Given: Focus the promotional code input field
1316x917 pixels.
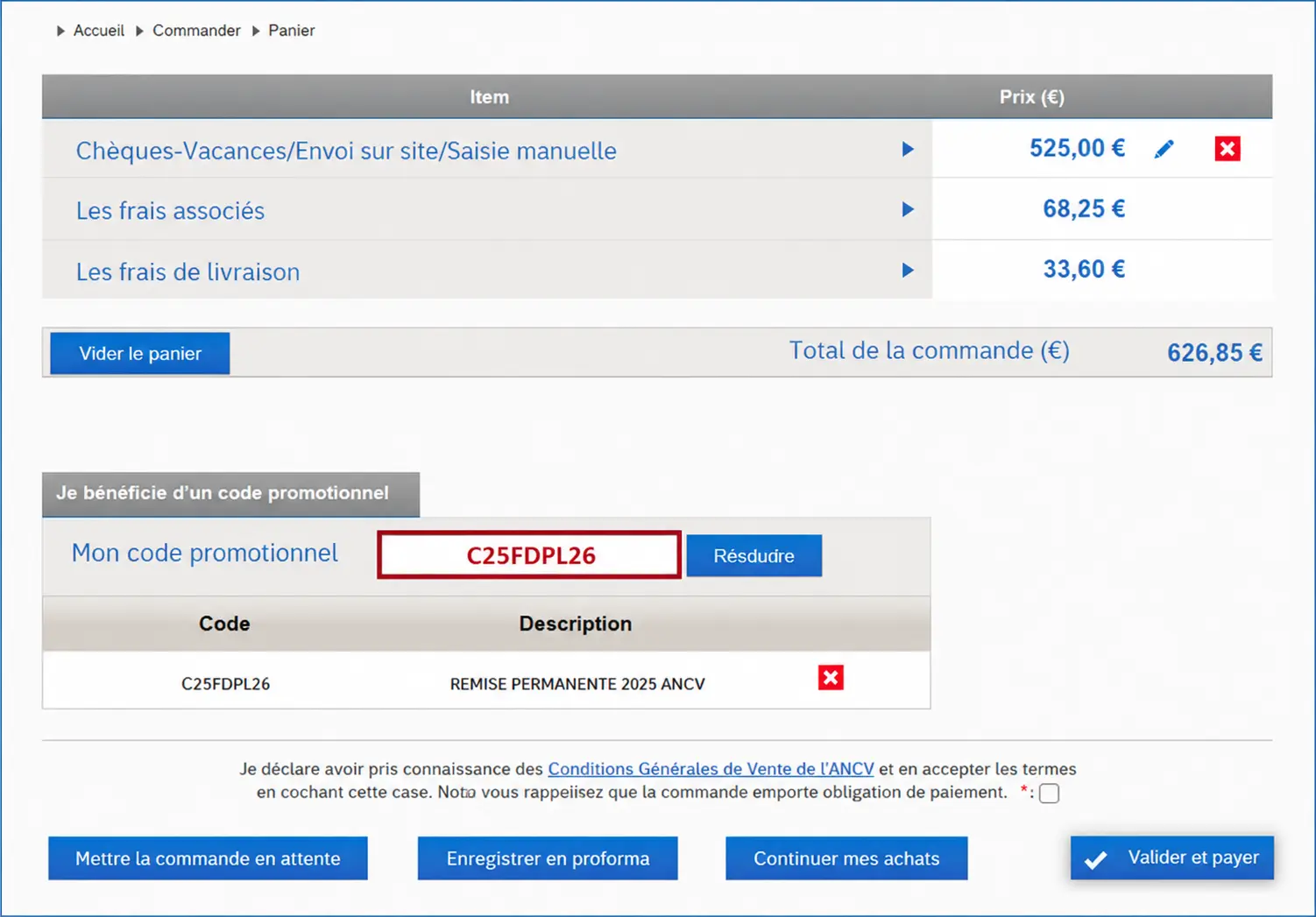Looking at the screenshot, I should coord(529,555).
